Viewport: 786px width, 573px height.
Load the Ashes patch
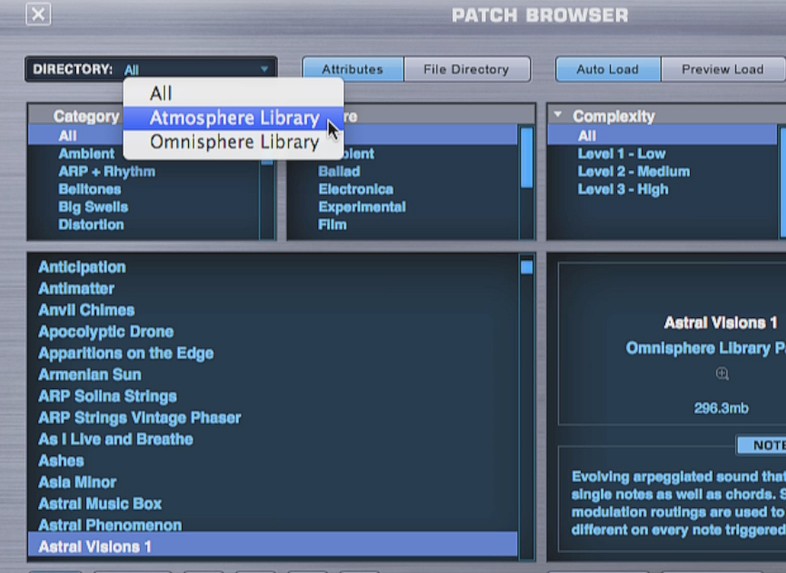pyautogui.click(x=61, y=461)
